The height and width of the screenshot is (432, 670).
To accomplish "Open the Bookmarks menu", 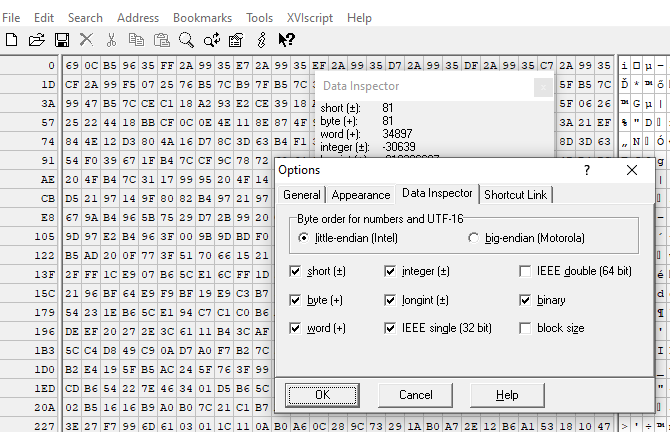I will (203, 18).
